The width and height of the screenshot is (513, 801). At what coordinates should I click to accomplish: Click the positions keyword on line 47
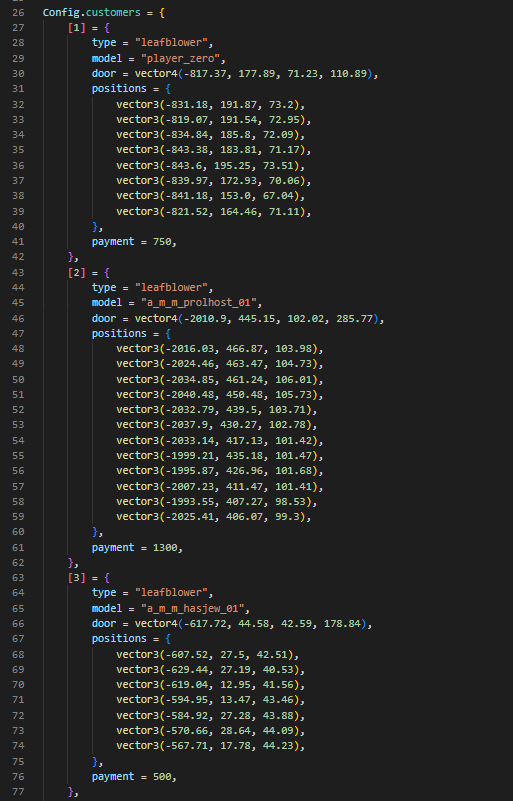click(x=119, y=334)
